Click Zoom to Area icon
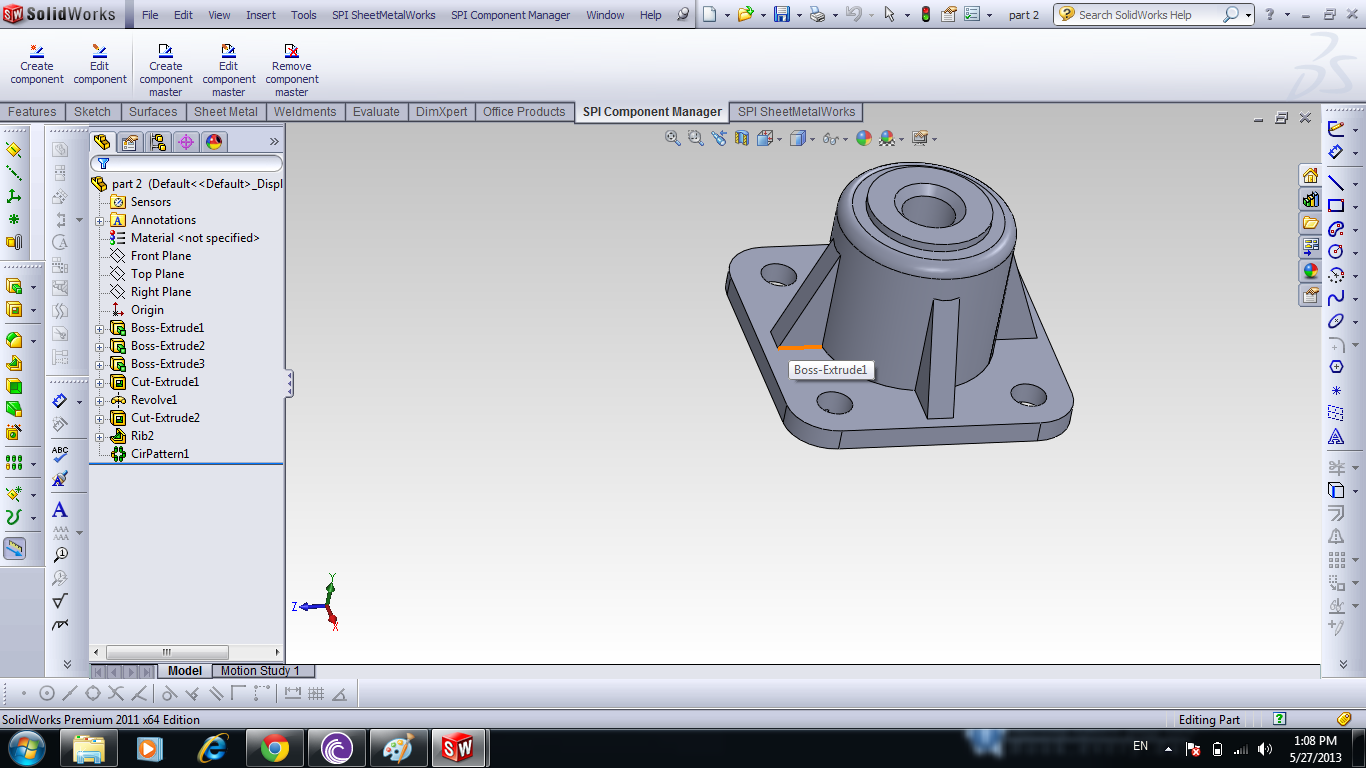 tap(696, 139)
